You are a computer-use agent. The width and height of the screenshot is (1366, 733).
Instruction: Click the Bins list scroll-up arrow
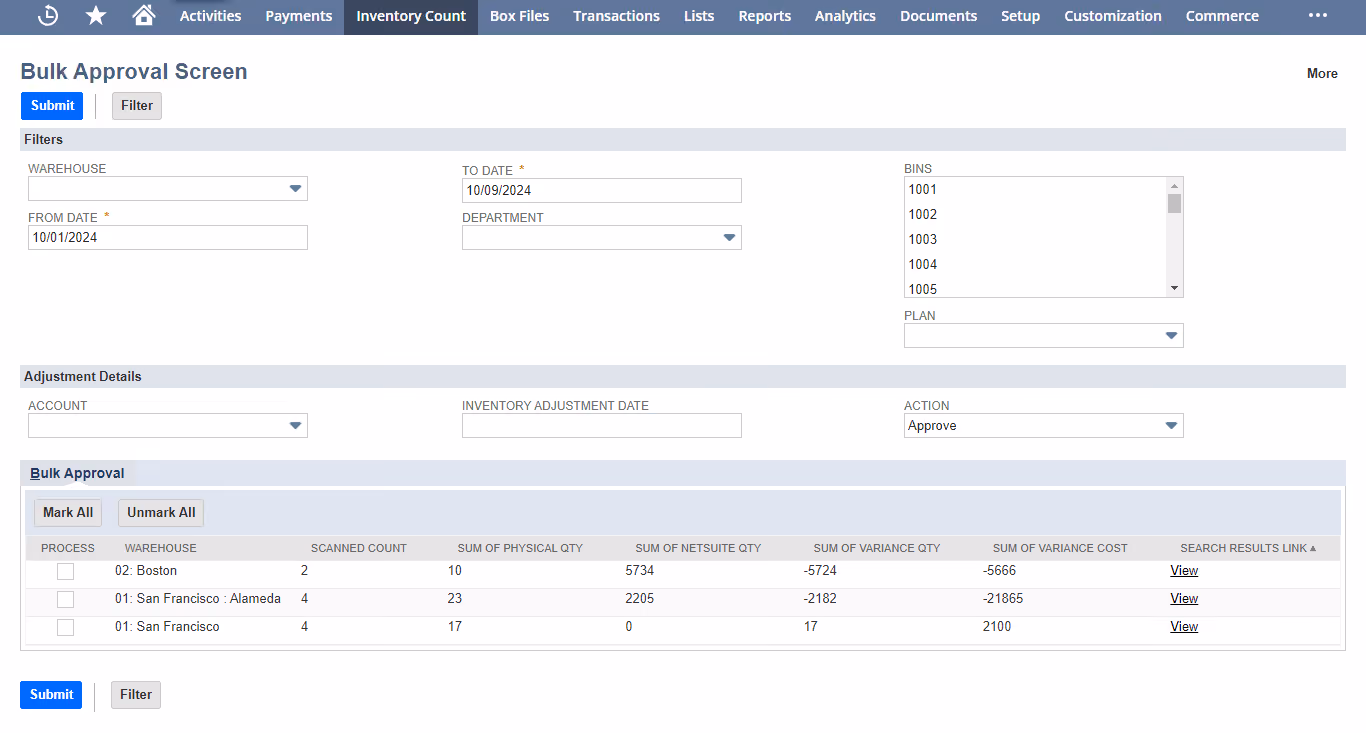1175,186
